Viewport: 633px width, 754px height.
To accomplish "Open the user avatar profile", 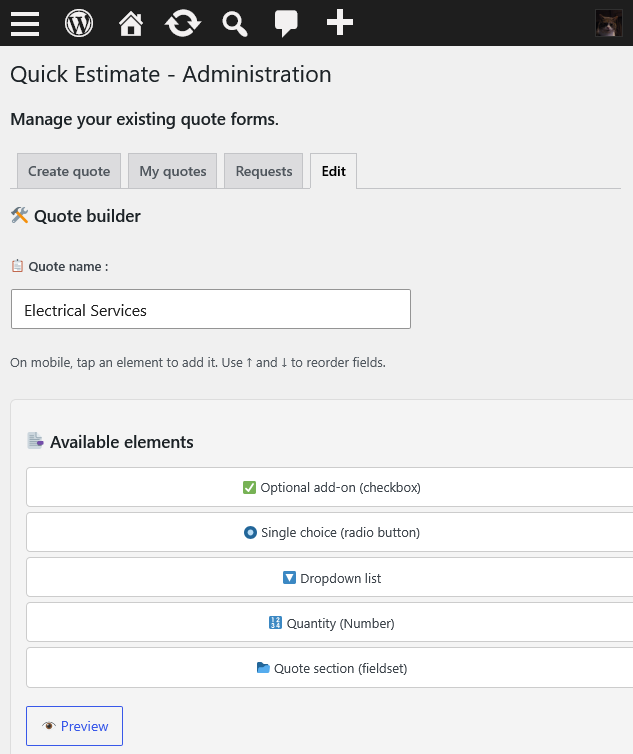I will point(608,23).
